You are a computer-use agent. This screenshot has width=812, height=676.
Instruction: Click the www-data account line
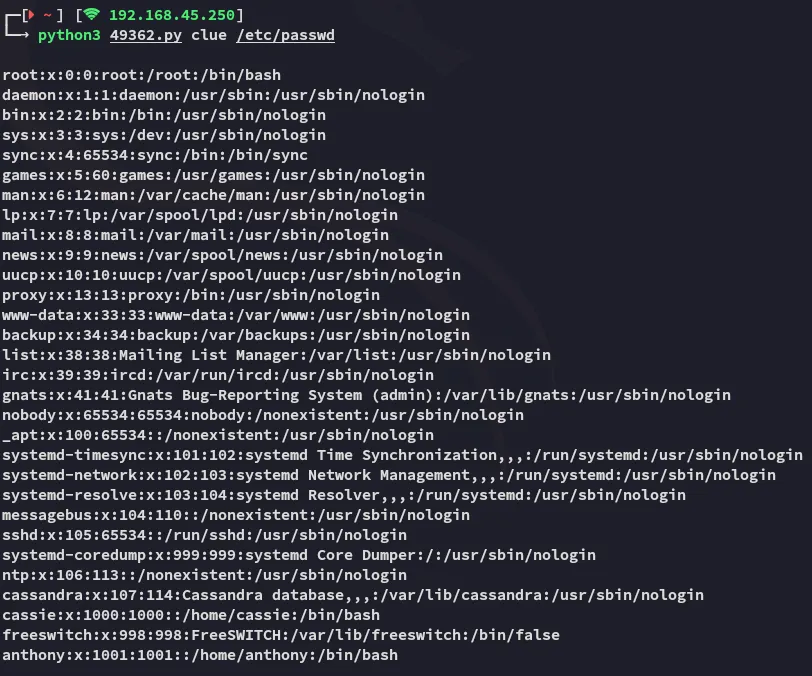click(x=235, y=315)
